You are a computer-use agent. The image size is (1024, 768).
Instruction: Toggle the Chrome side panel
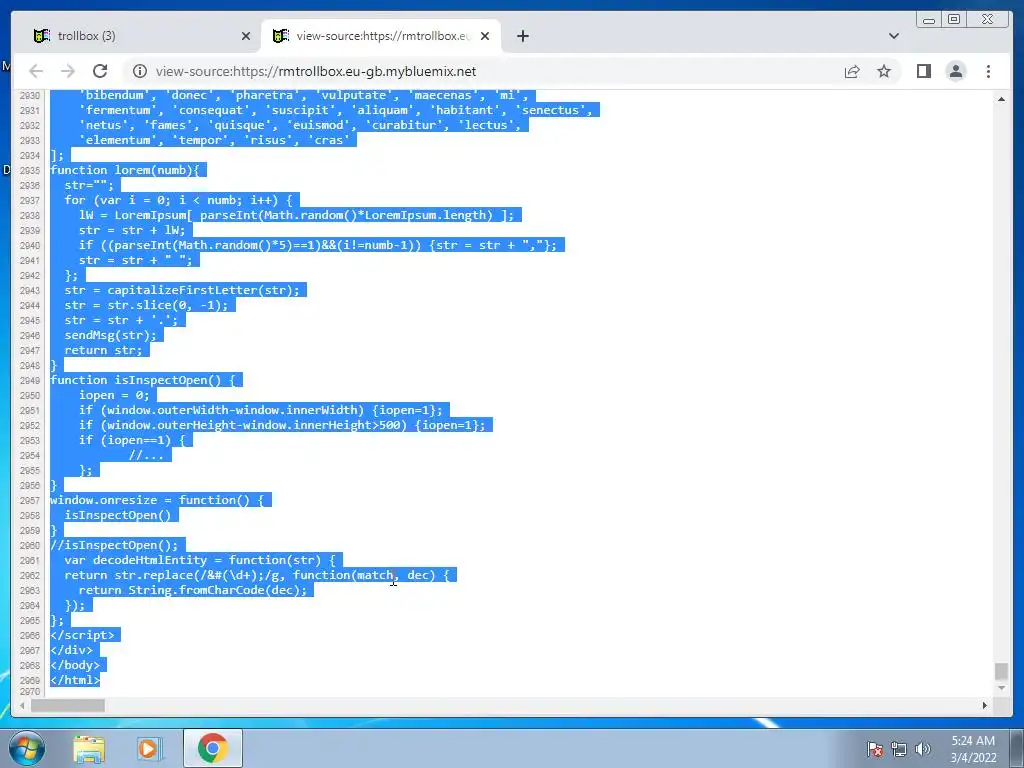(x=923, y=71)
